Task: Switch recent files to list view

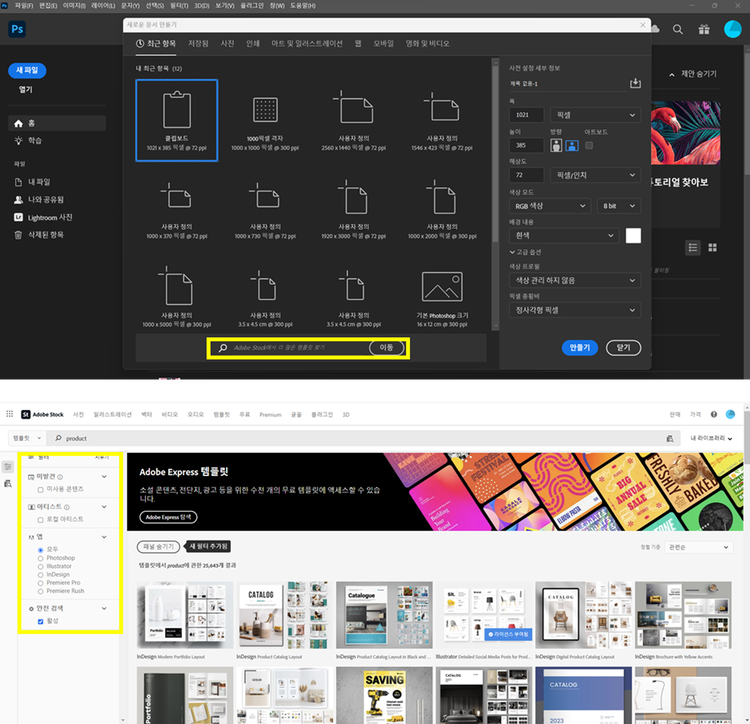Action: click(x=693, y=247)
